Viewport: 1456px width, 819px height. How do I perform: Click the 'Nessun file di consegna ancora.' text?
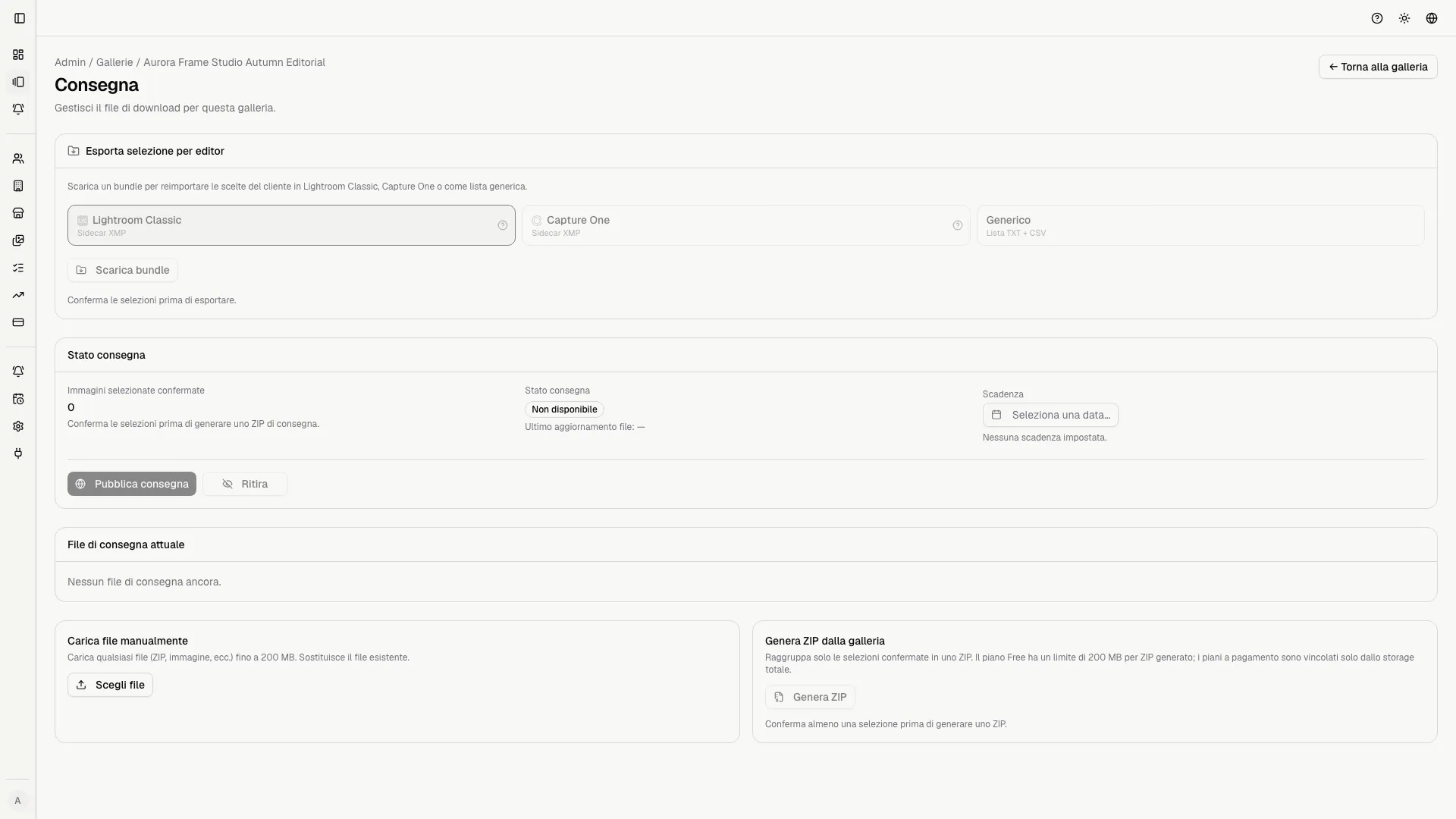click(x=144, y=582)
